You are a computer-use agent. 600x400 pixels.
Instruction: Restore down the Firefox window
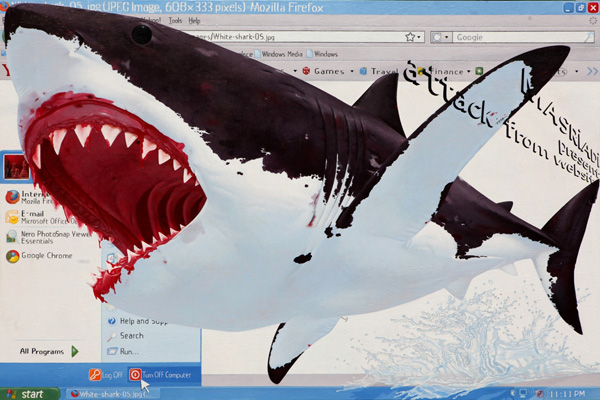581,7
